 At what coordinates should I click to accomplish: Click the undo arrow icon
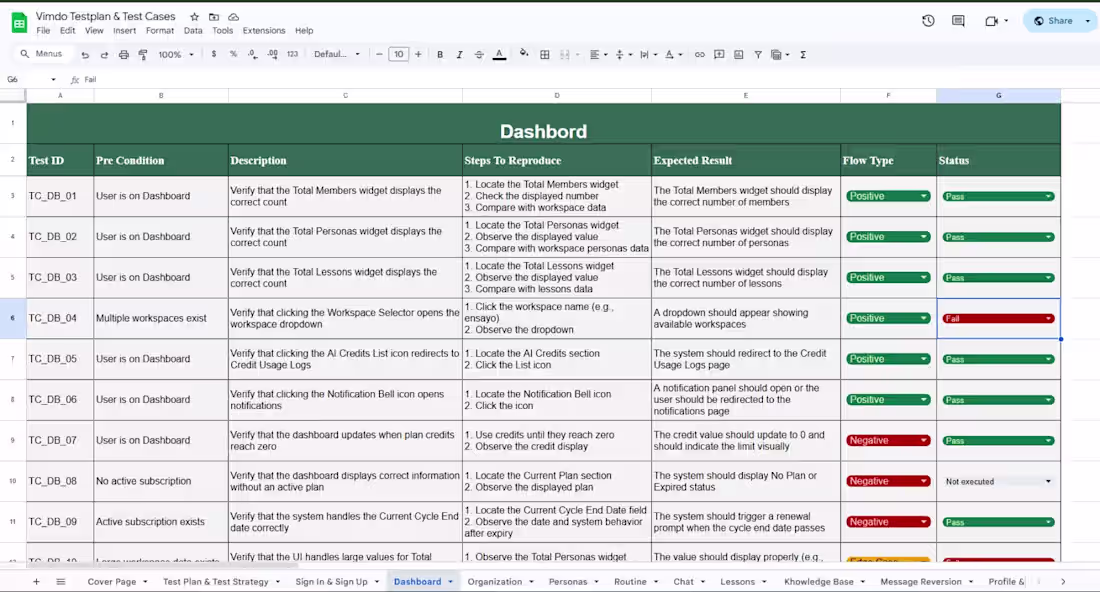coord(85,55)
